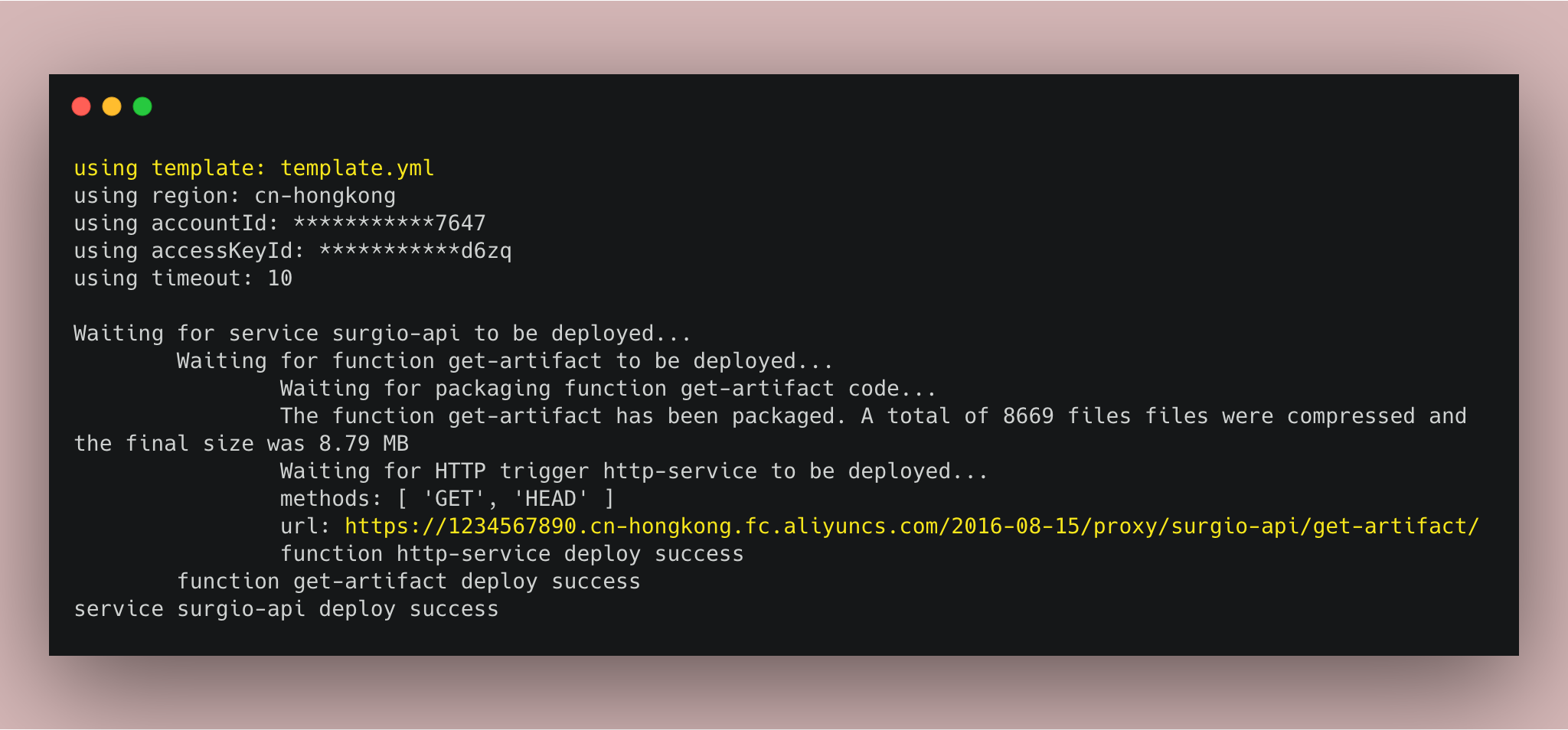The width and height of the screenshot is (1568, 730).
Task: Click 'function http-service deploy success' line
Action: (x=512, y=554)
